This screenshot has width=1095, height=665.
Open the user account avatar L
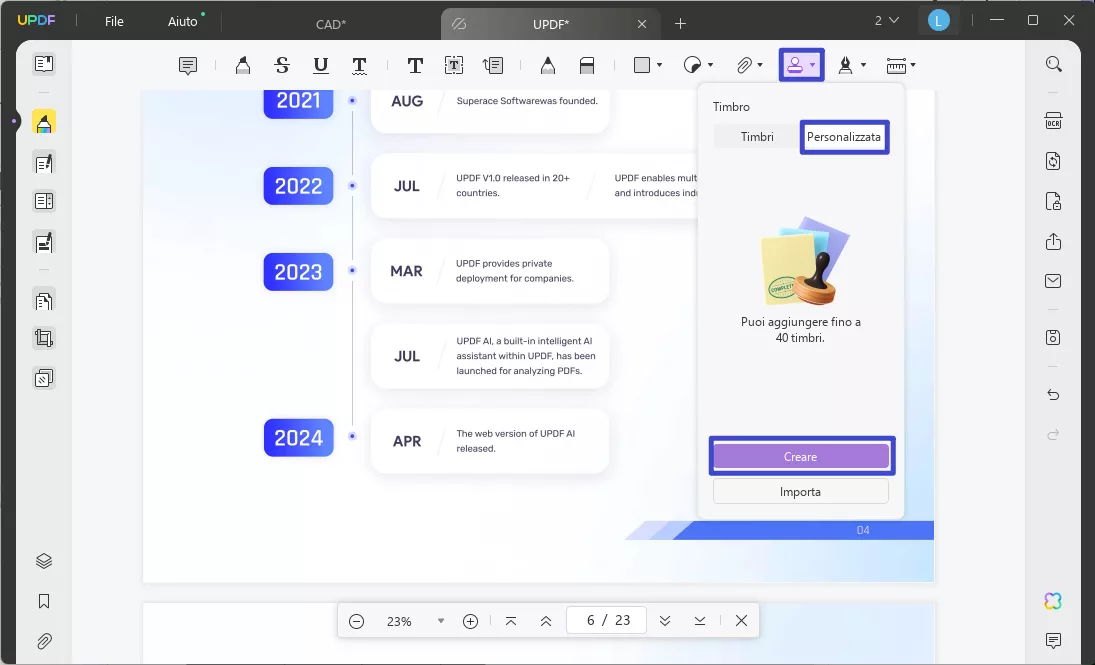click(x=939, y=21)
